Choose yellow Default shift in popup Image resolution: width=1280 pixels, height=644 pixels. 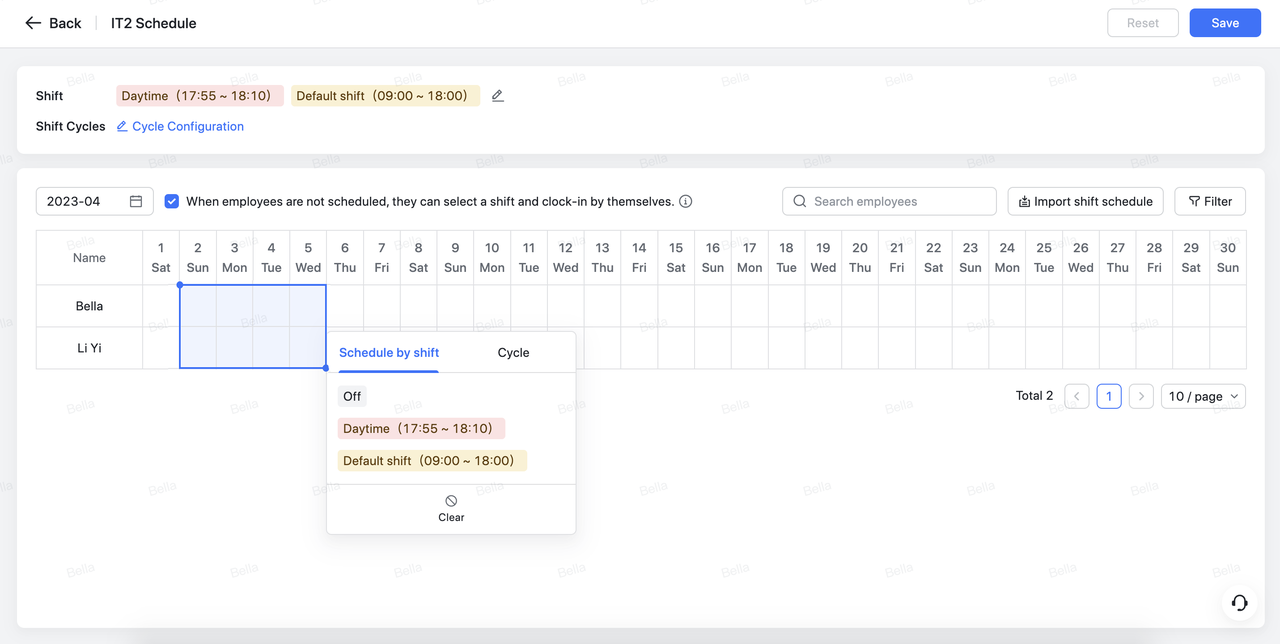[432, 461]
